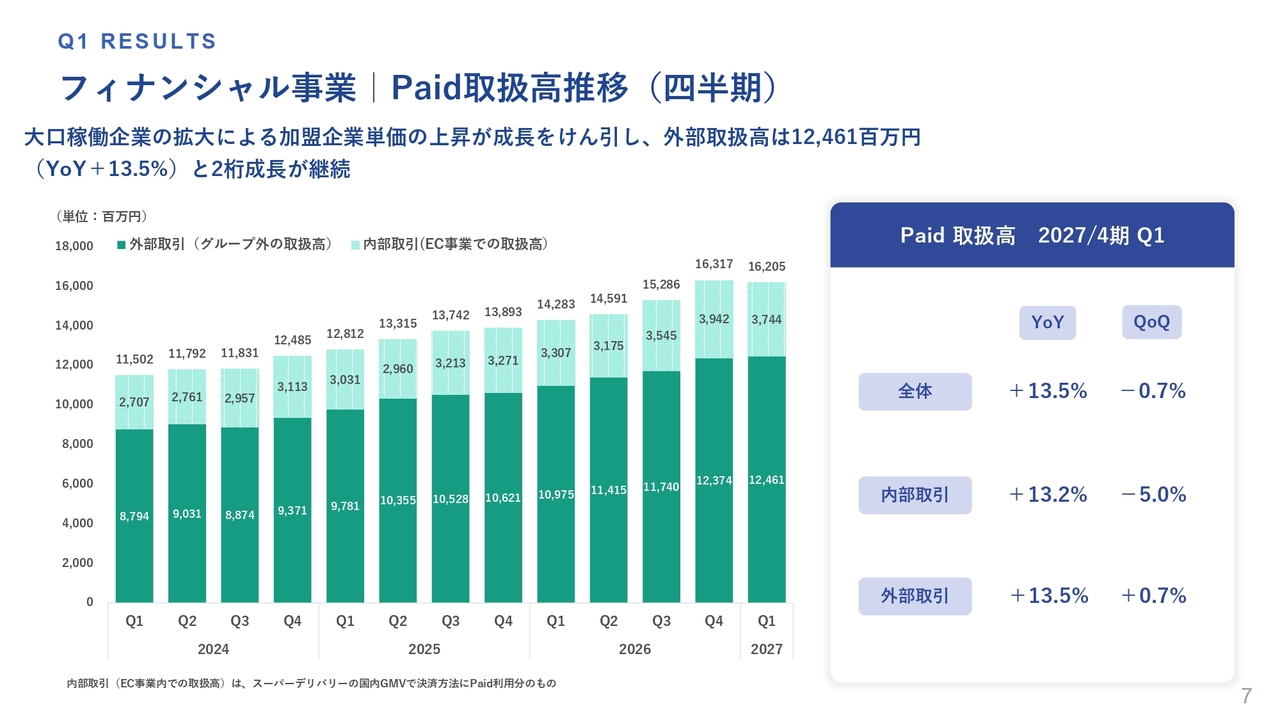This screenshot has width=1280, height=720.
Task: Select the 2027 Q1 bar showing 12,461
Action: (767, 480)
